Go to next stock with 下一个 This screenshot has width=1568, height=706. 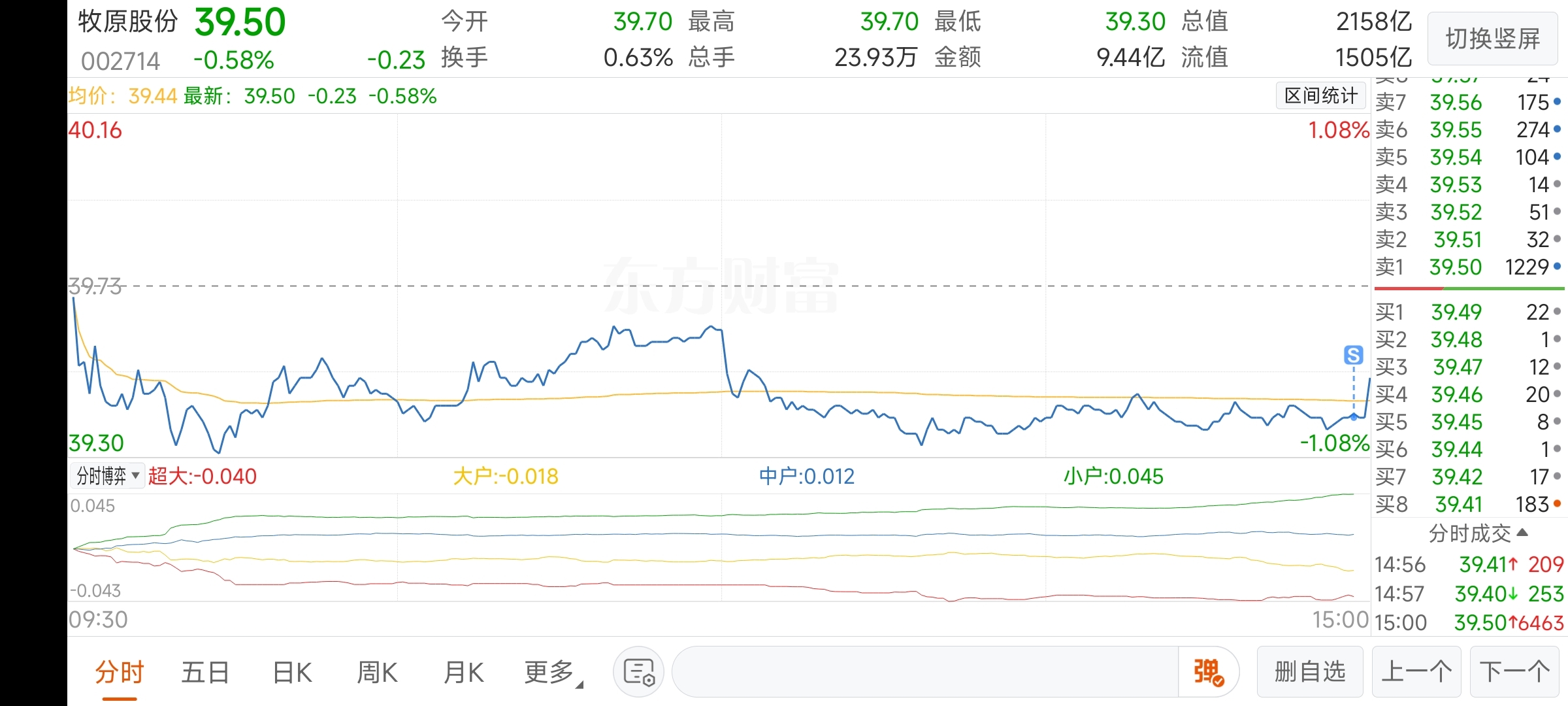pyautogui.click(x=1514, y=671)
